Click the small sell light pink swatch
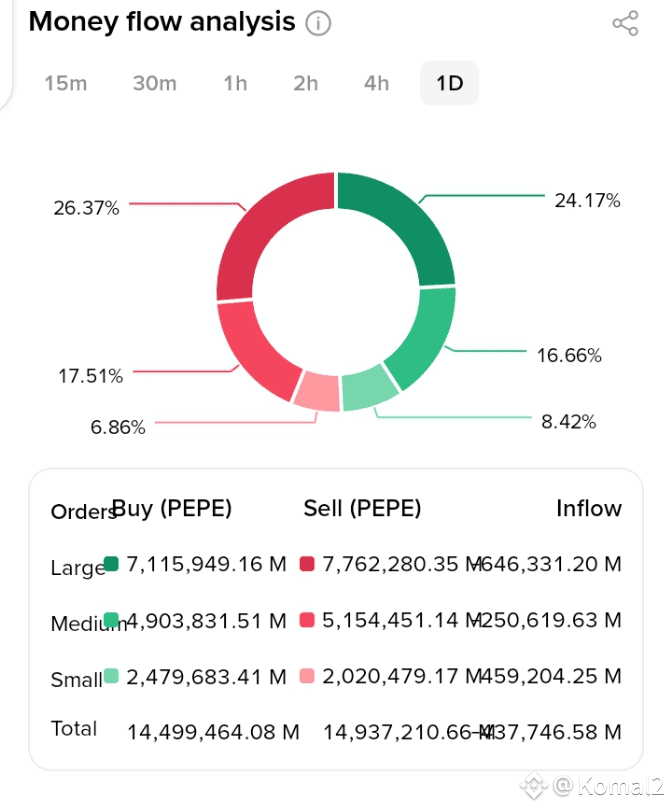 tap(307, 676)
